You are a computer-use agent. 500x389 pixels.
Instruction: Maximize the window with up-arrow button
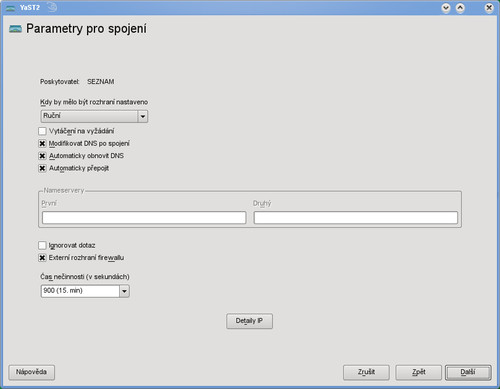pos(460,8)
